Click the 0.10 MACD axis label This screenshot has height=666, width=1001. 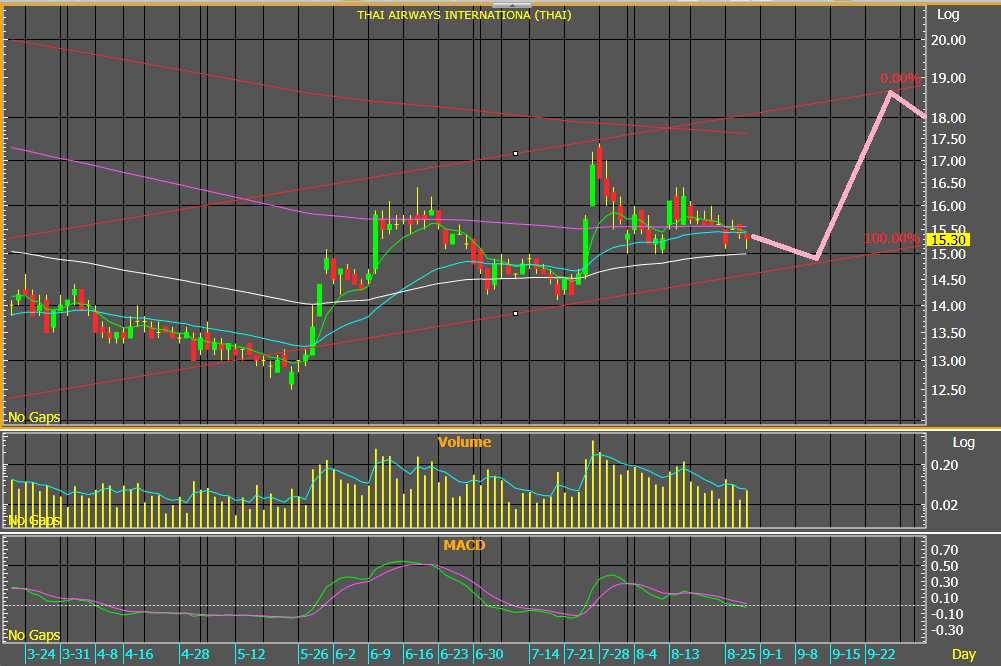click(944, 598)
